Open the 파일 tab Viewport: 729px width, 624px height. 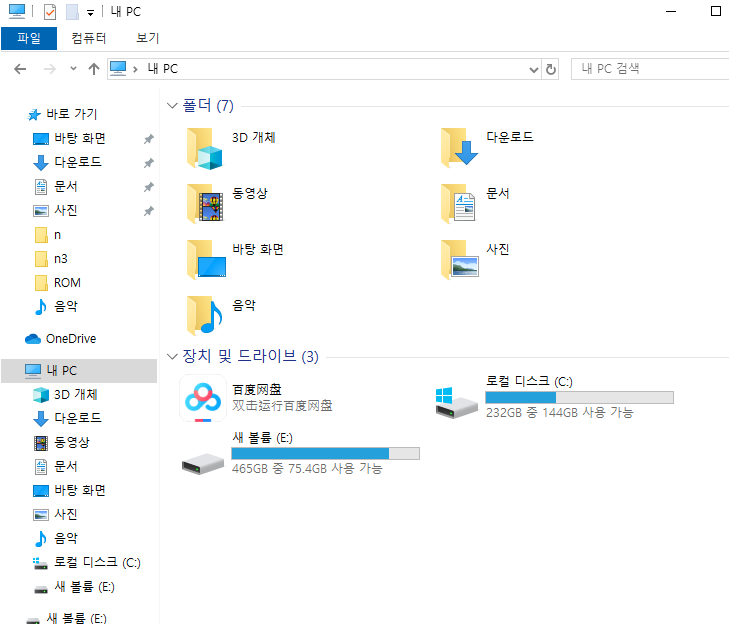pos(29,38)
